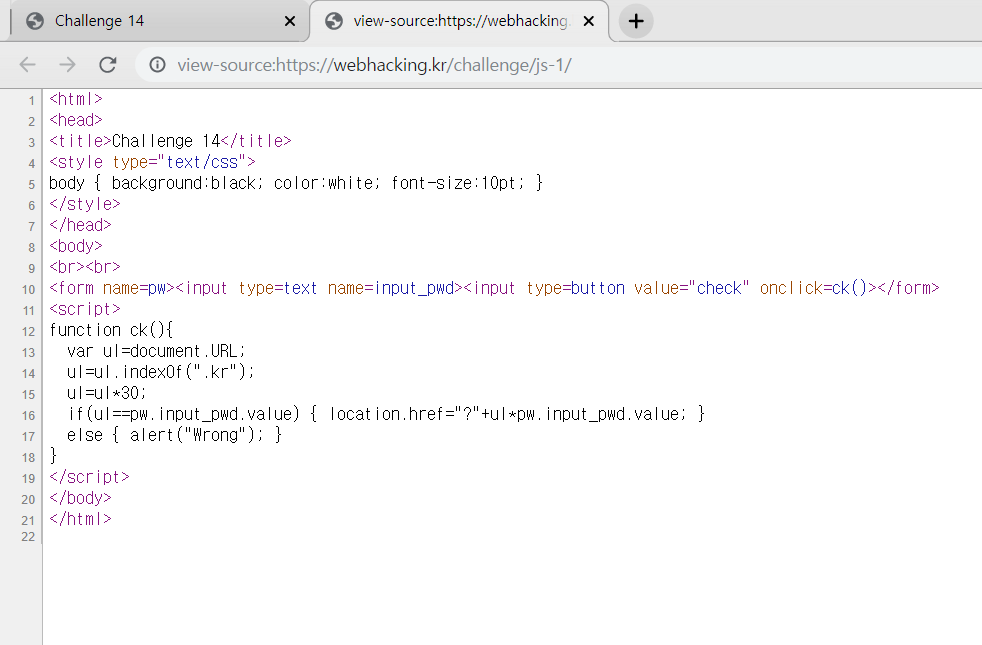Click the <br><br> line
Viewport: 982px width, 645px height.
tap(85, 267)
